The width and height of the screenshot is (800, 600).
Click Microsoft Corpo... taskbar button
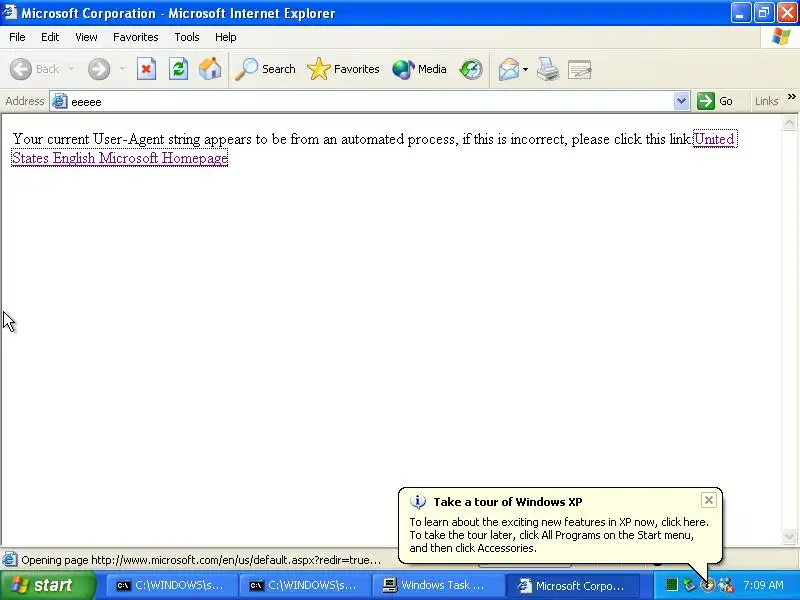[573, 585]
